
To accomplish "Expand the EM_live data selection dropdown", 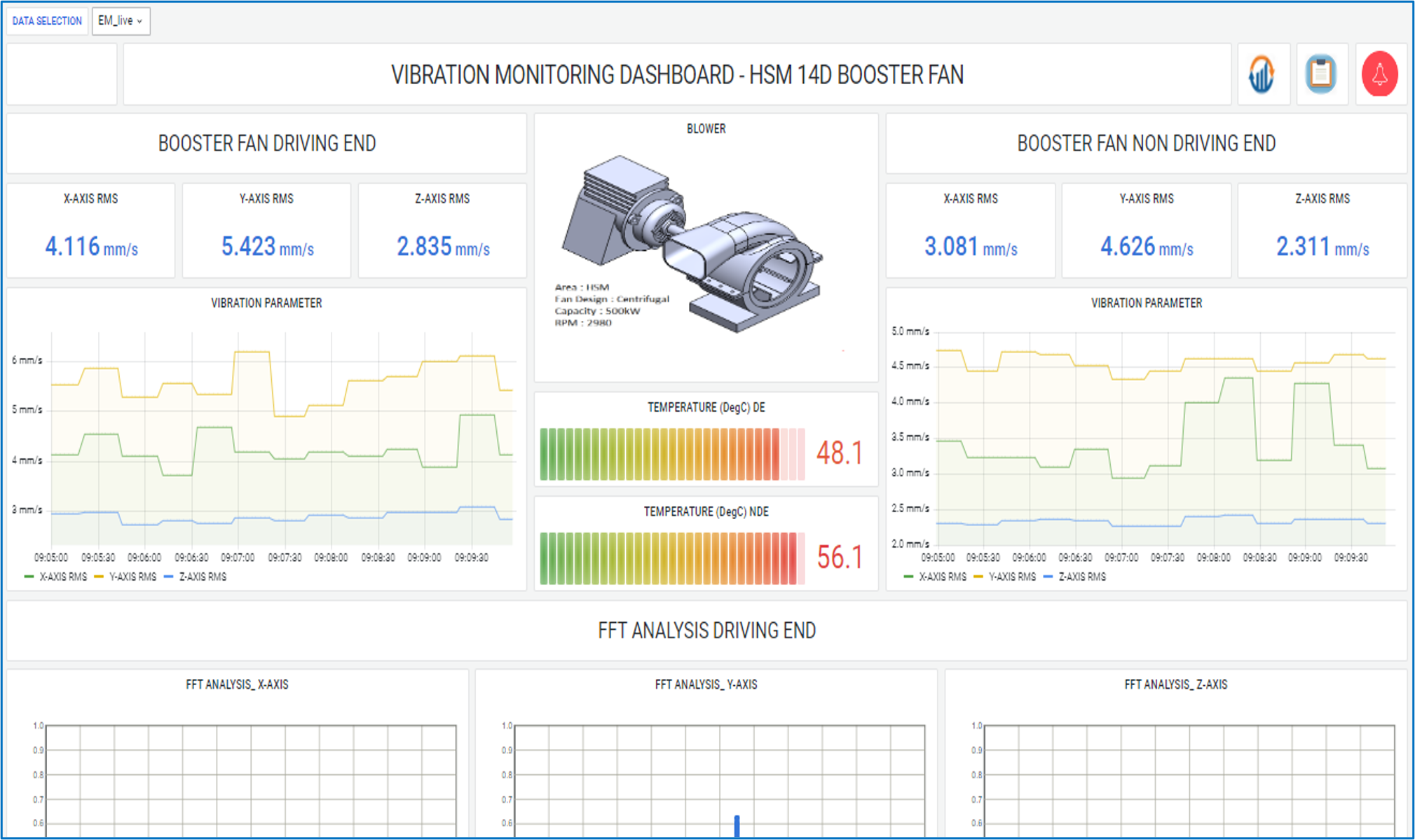I will point(121,21).
